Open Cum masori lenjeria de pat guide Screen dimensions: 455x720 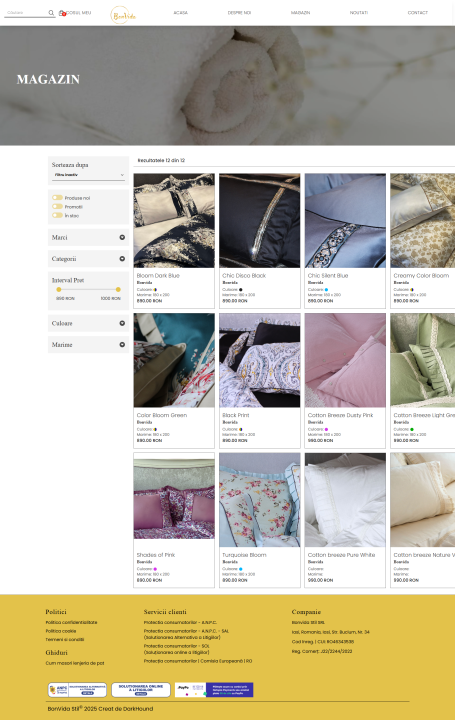click(75, 663)
